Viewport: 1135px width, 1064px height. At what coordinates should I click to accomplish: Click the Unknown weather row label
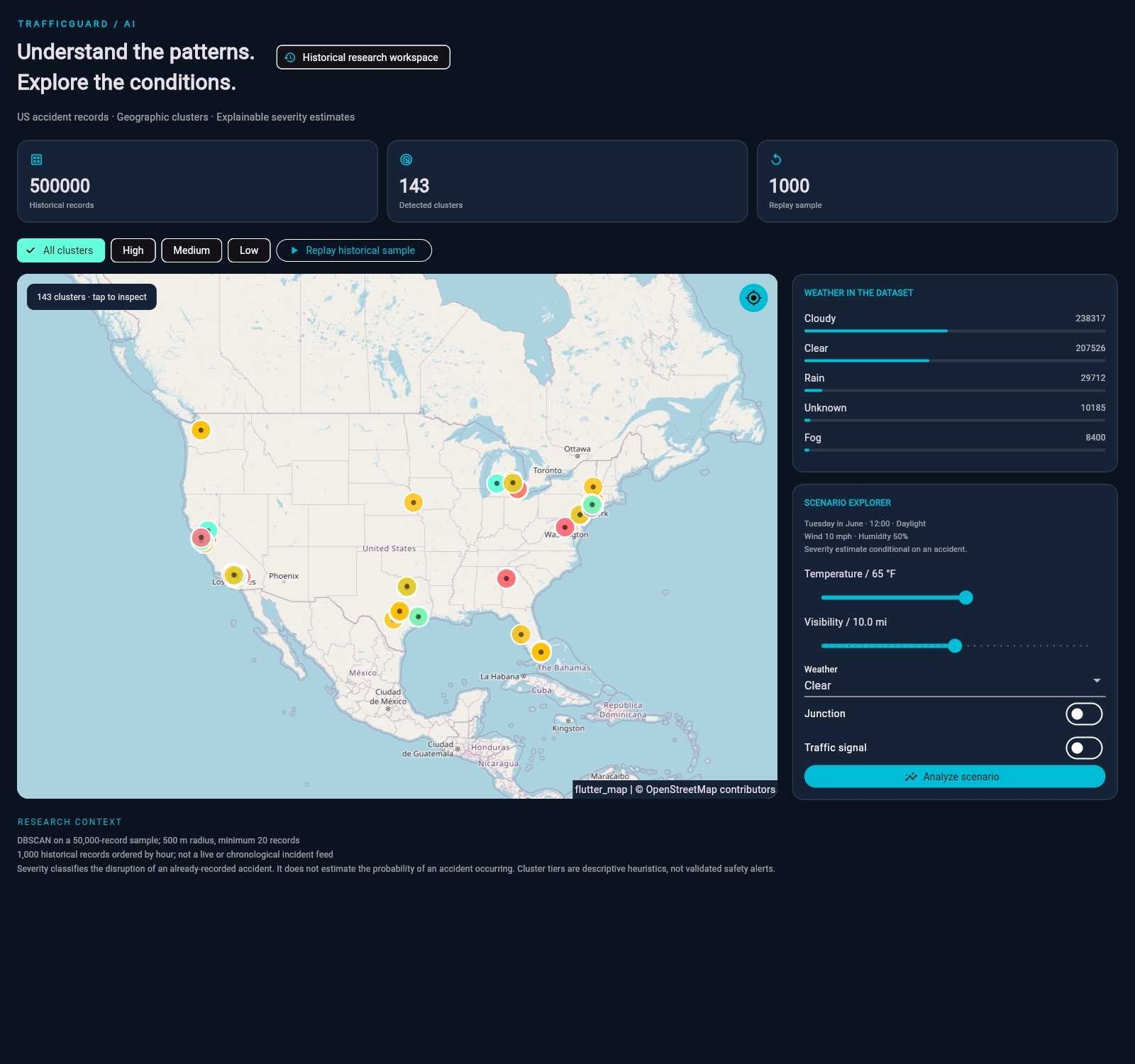825,408
